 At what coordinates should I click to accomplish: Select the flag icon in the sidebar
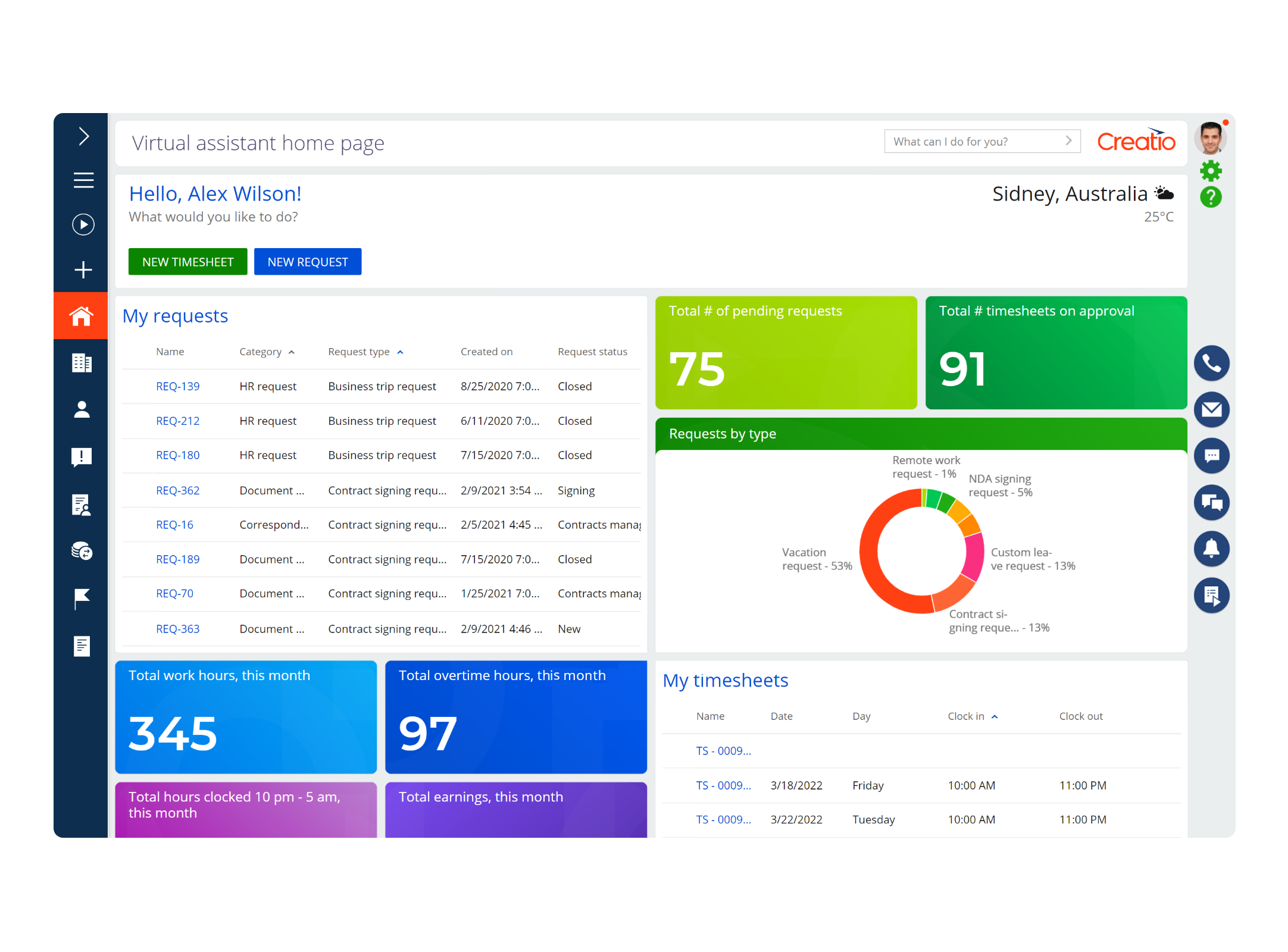point(82,599)
